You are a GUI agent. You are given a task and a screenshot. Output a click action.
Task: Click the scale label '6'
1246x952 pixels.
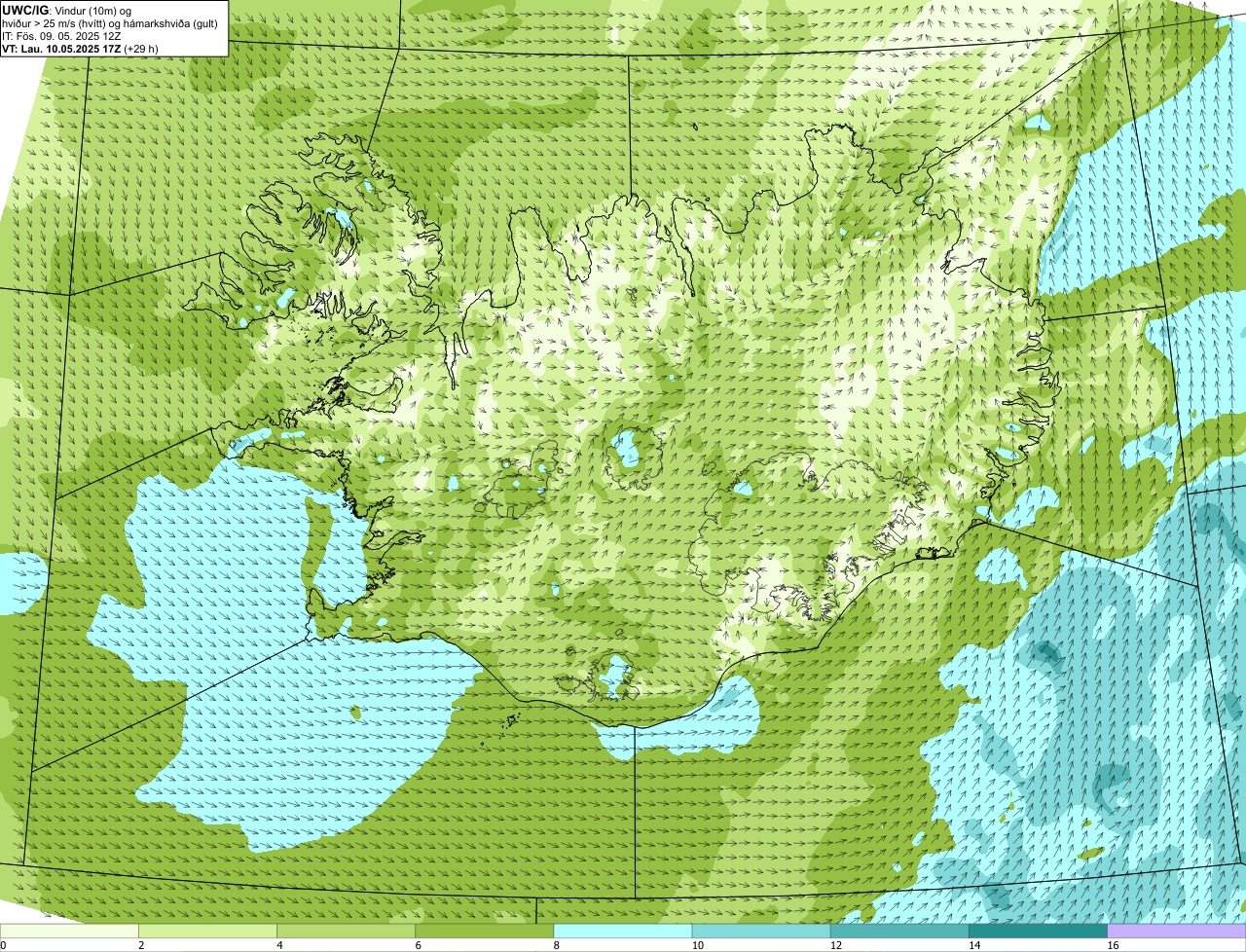coord(418,945)
